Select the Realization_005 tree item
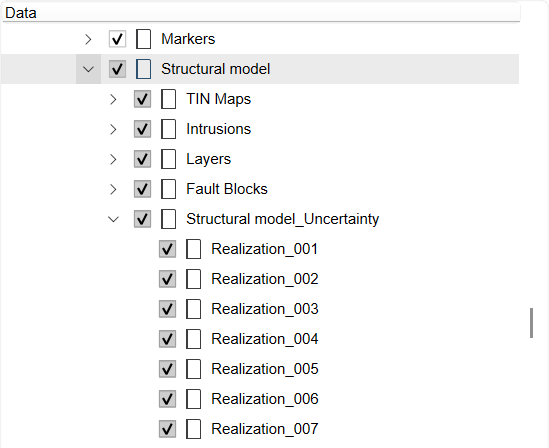The height and width of the screenshot is (448, 549). 265,369
